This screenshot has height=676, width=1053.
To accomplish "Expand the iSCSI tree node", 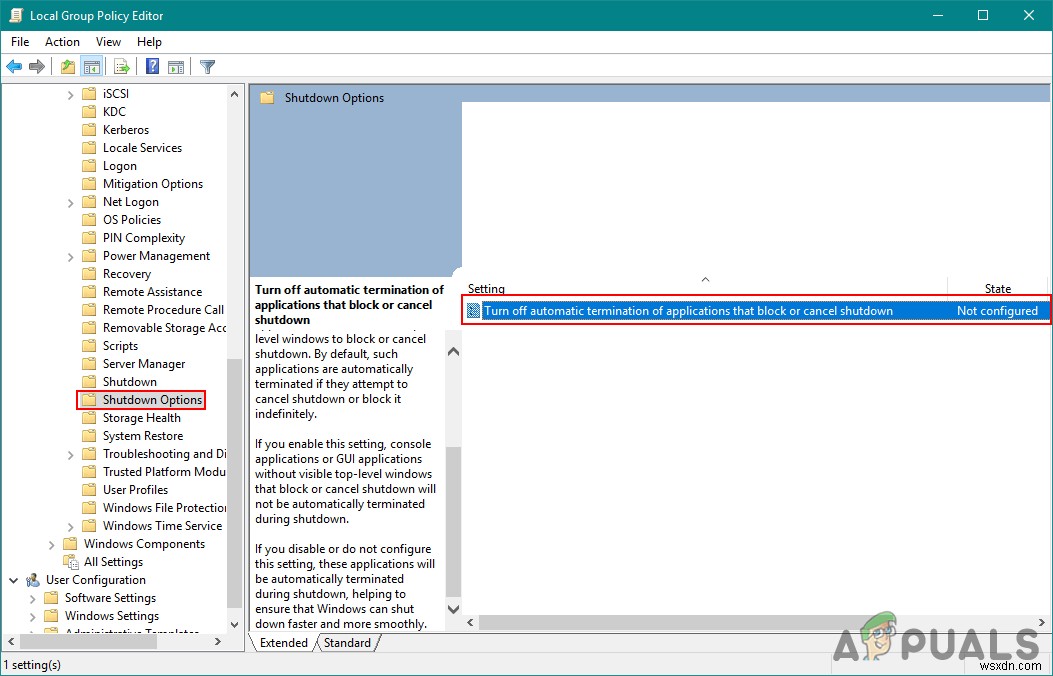I will pyautogui.click(x=71, y=95).
